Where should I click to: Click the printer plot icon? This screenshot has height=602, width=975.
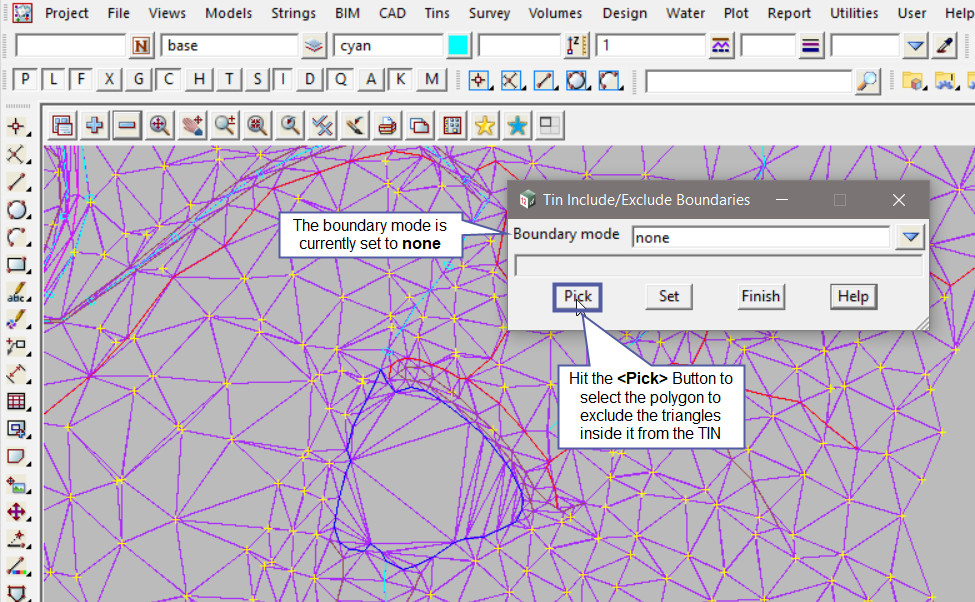[387, 126]
